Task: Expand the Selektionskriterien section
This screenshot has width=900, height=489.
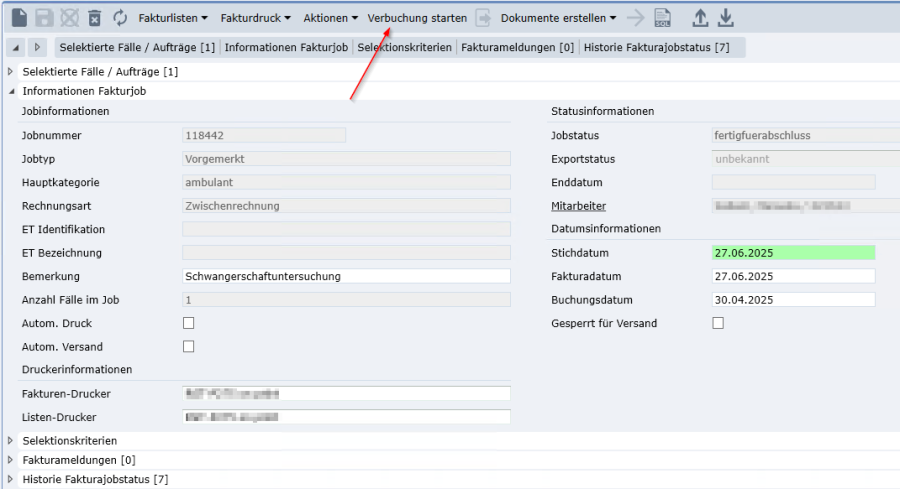Action: (x=10, y=441)
